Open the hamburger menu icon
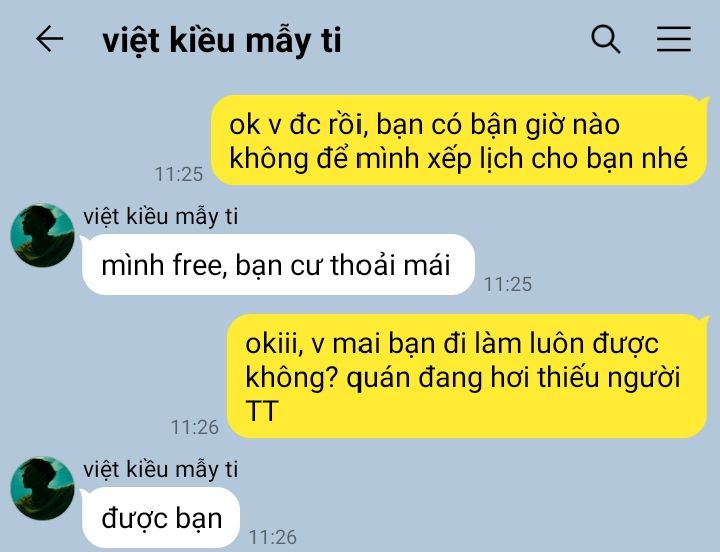720x552 pixels. click(674, 39)
